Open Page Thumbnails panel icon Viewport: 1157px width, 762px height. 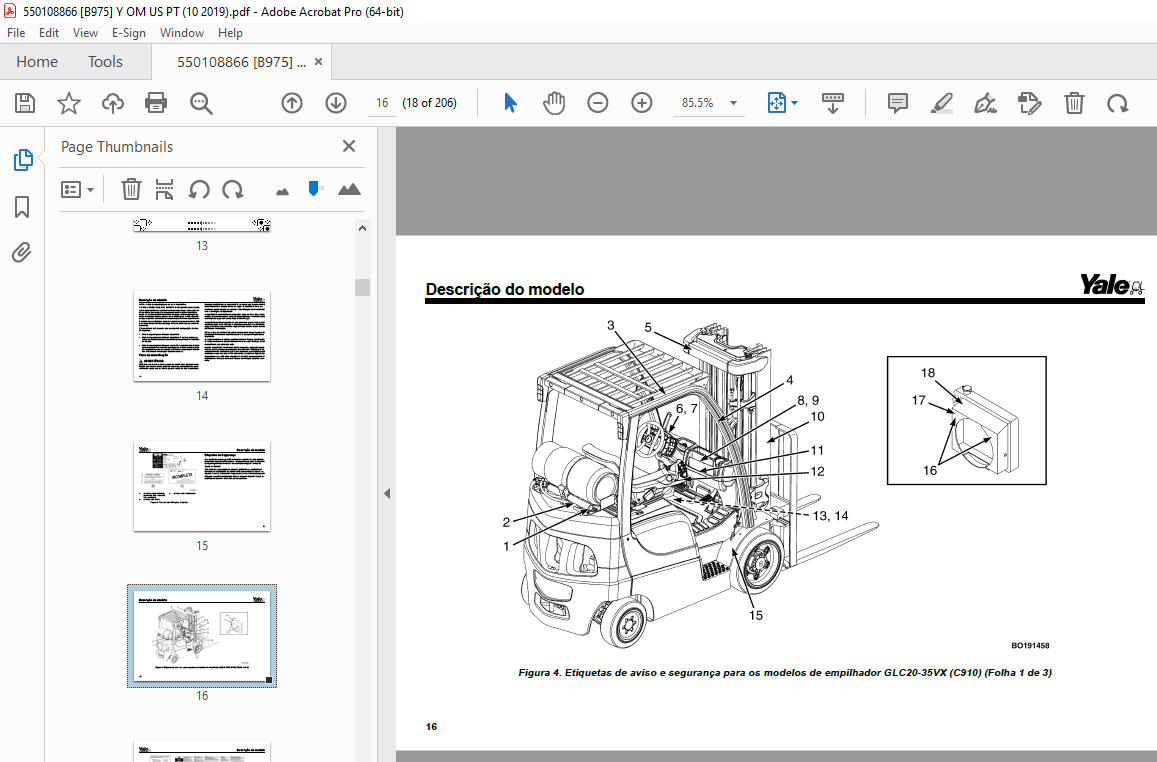click(x=23, y=159)
